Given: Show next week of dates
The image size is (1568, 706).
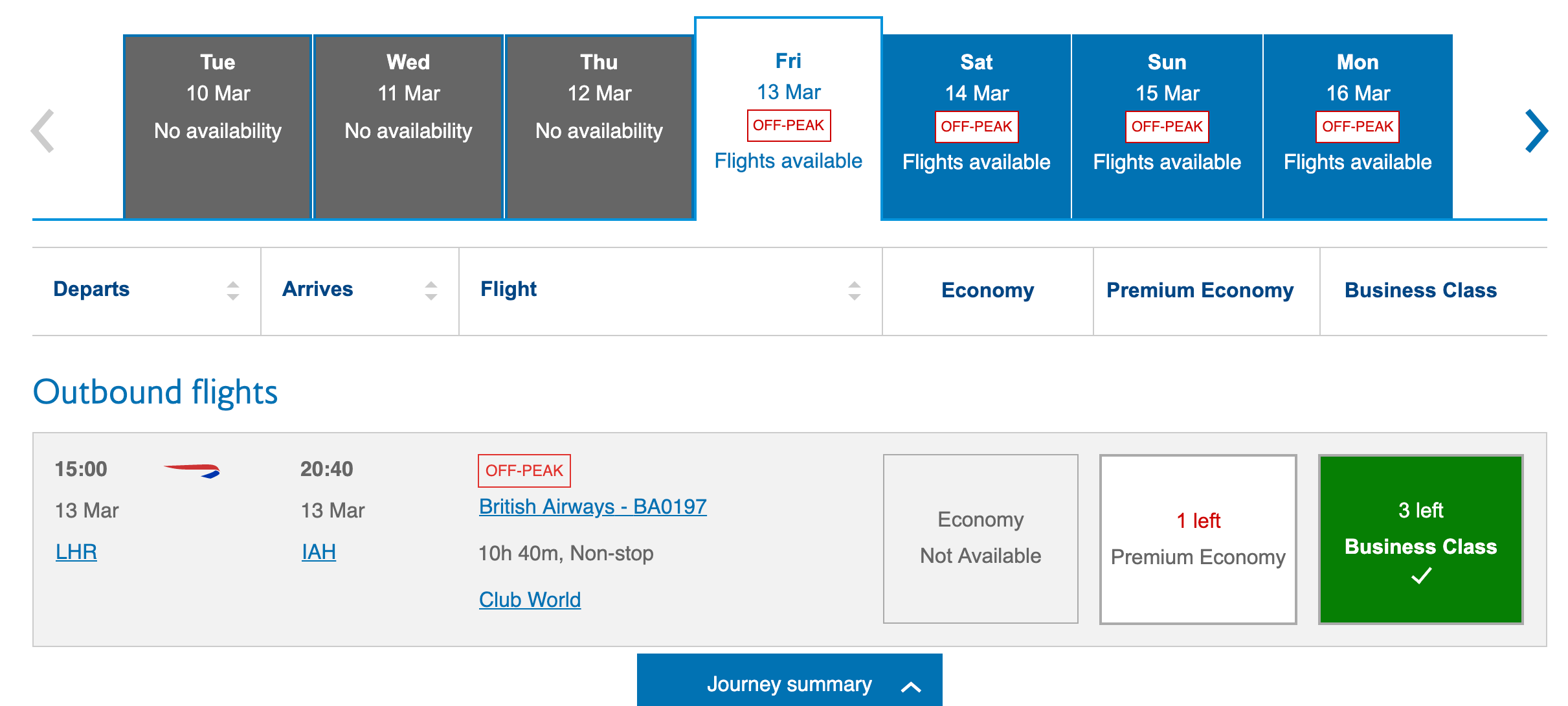Looking at the screenshot, I should point(1536,131).
